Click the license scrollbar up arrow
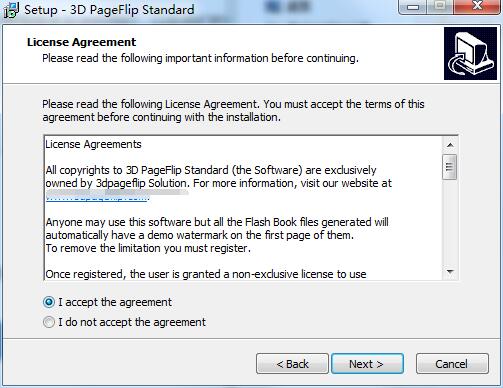503x388 pixels. coord(450,145)
